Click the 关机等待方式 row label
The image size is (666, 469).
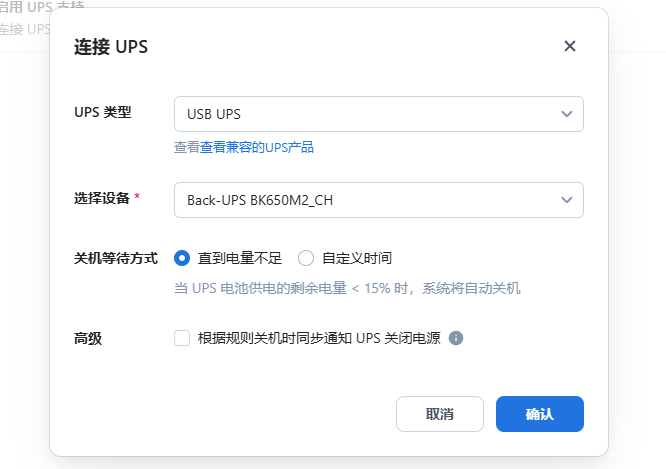[x=116, y=258]
